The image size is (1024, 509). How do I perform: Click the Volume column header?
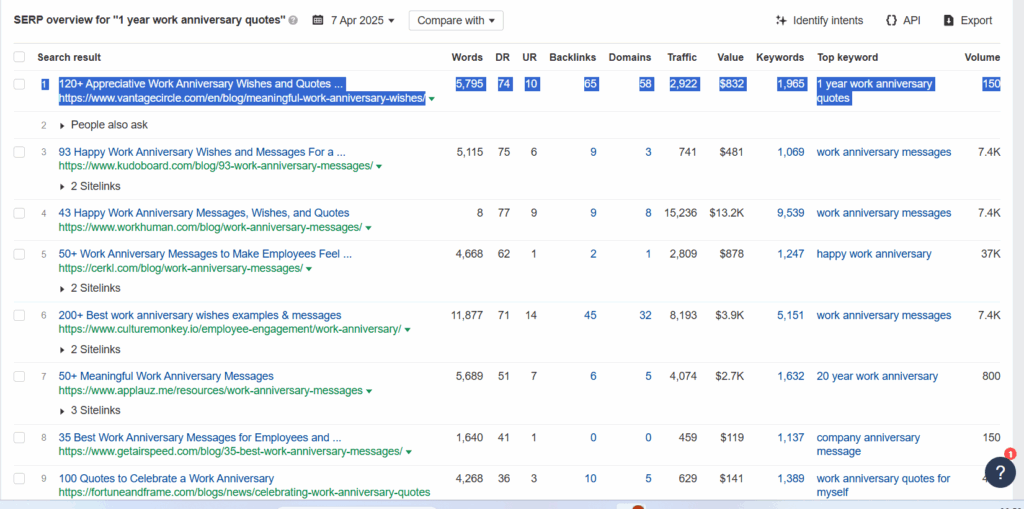pyautogui.click(x=982, y=57)
